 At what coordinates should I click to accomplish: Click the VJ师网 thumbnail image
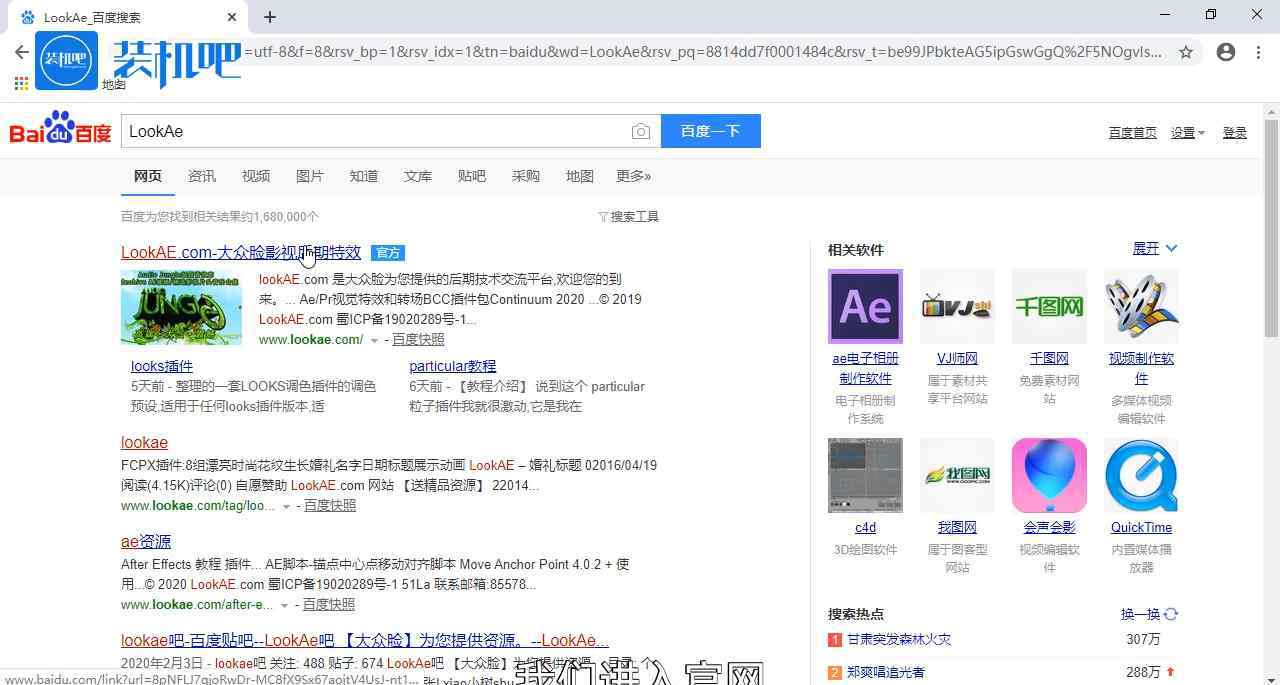tap(957, 306)
